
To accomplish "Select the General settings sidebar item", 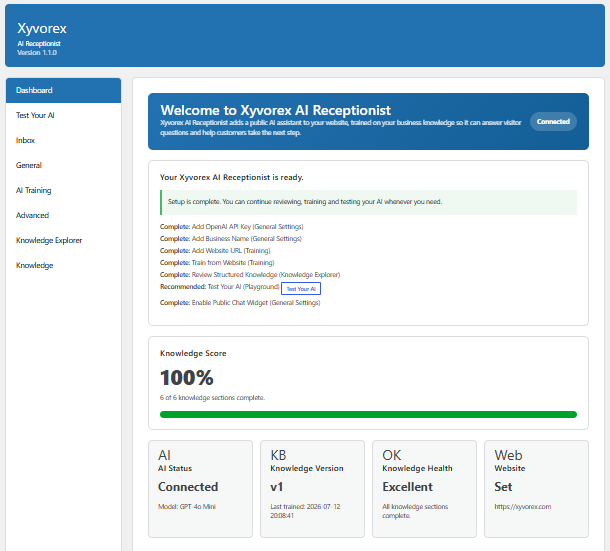I will pyautogui.click(x=63, y=165).
